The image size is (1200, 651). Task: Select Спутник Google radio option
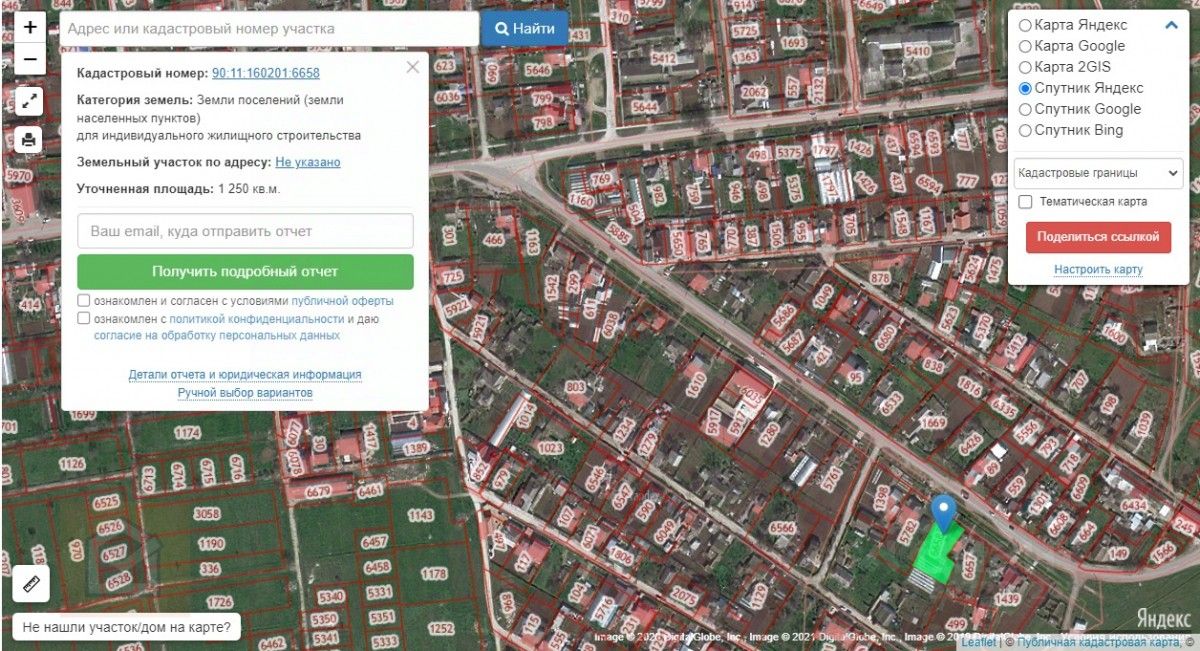point(1025,109)
